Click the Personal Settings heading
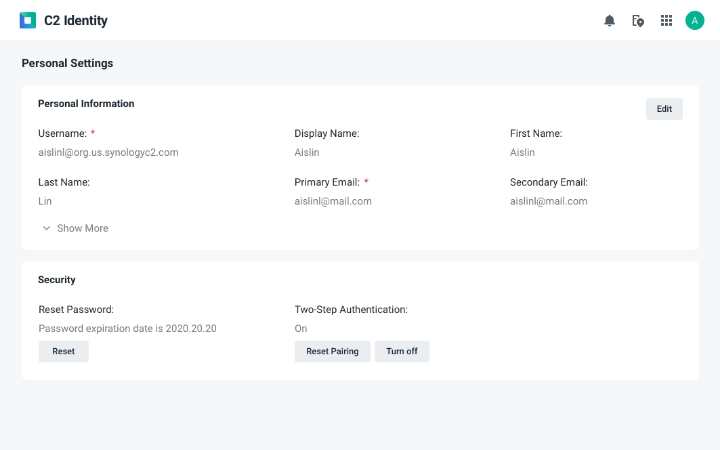The image size is (720, 450). click(68, 63)
